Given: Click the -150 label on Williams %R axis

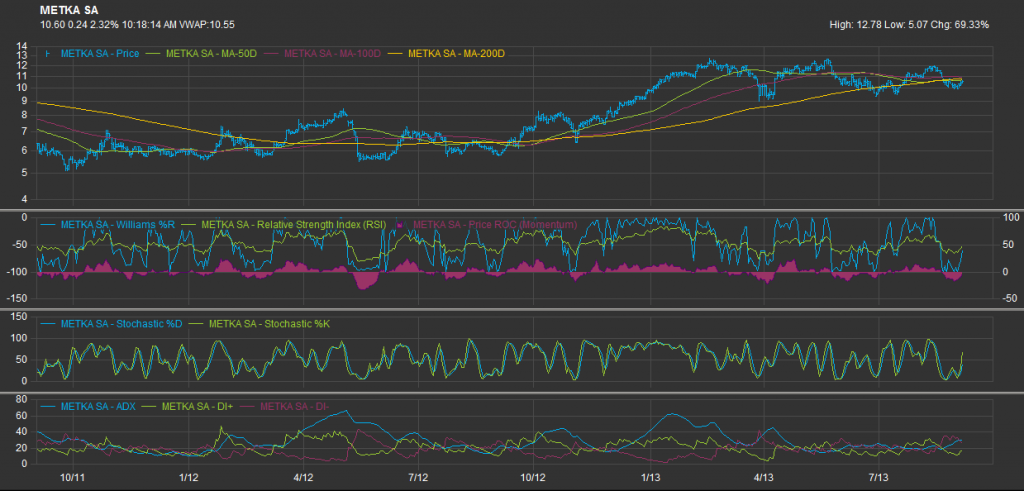Looking at the screenshot, I should pos(18,299).
